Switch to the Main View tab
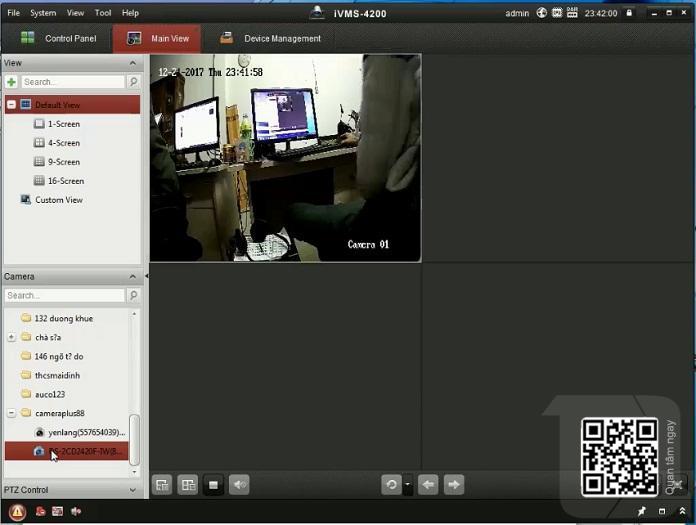 (157, 39)
